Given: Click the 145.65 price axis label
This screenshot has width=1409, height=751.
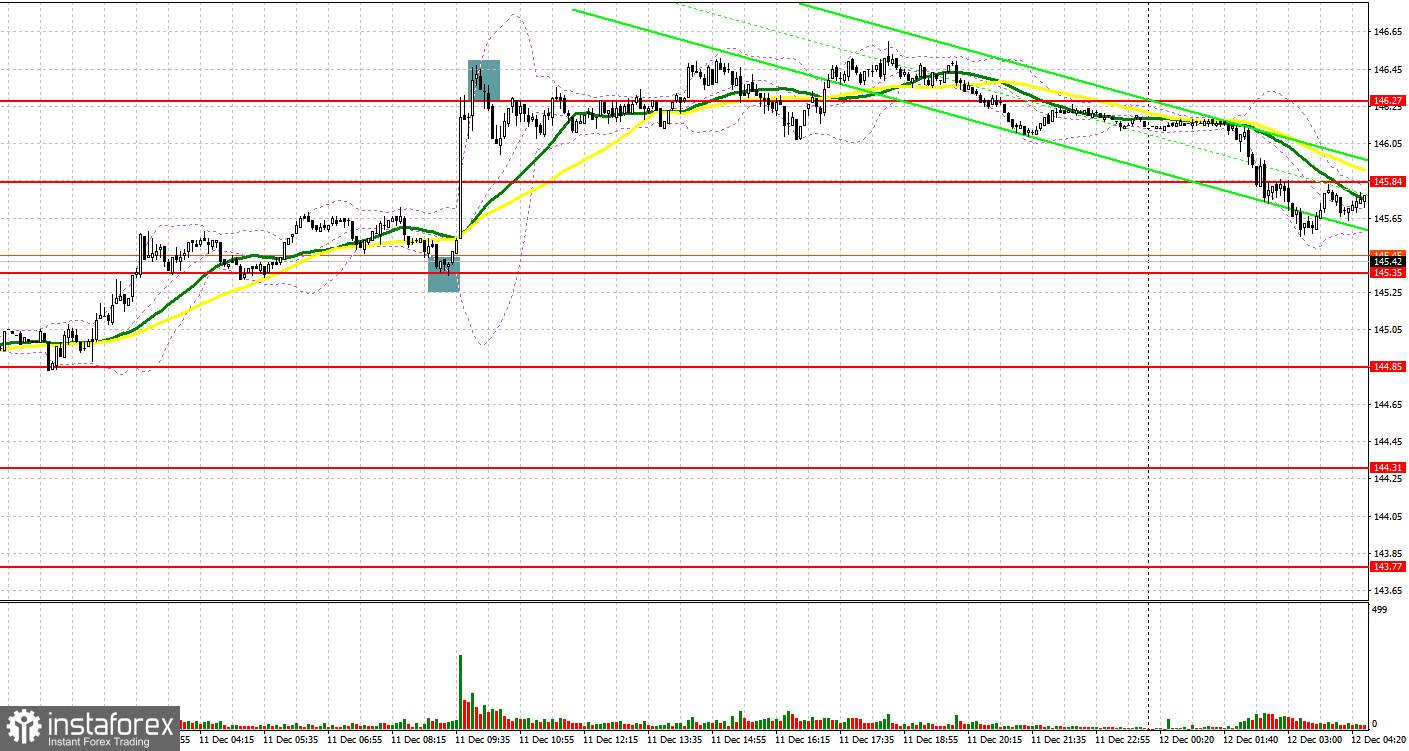Looking at the screenshot, I should 1386,218.
